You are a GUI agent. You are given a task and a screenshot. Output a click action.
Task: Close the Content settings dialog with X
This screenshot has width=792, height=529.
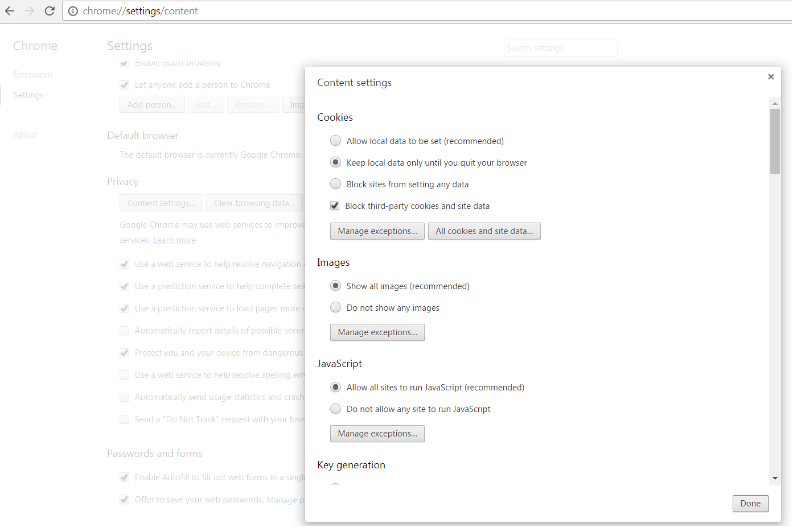tap(771, 76)
